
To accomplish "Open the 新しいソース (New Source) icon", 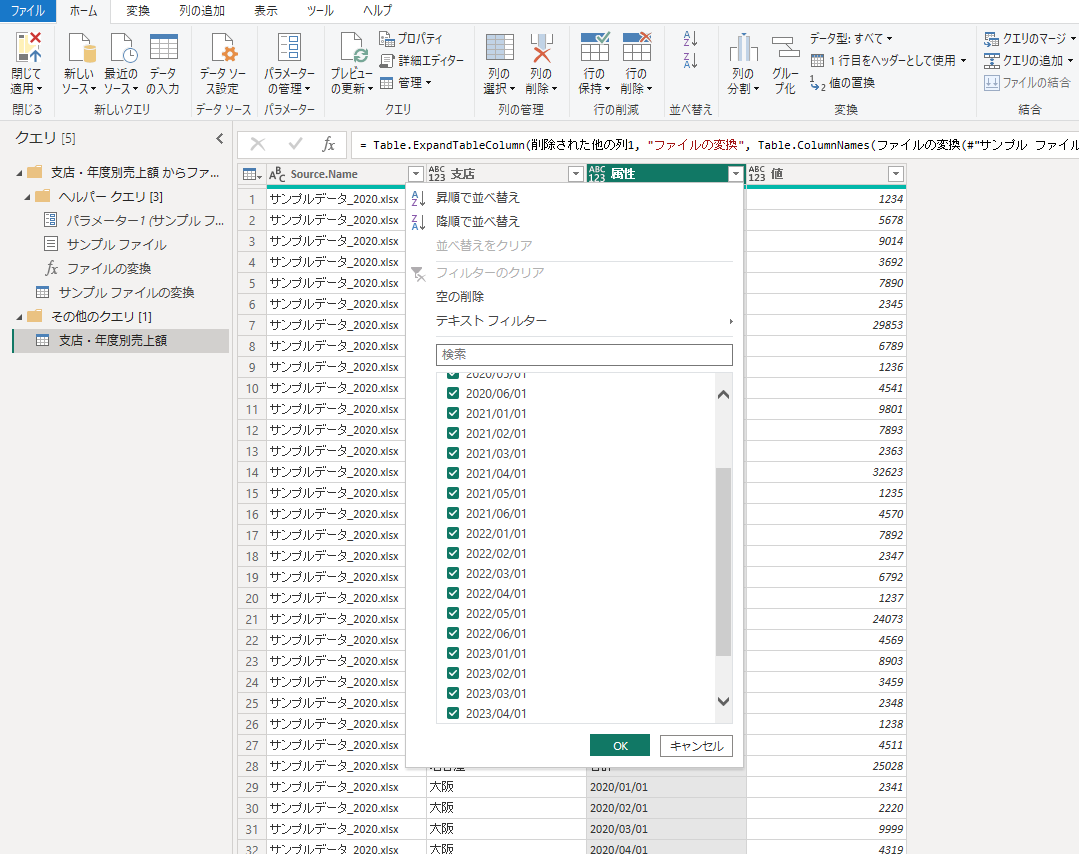I will click(x=80, y=47).
